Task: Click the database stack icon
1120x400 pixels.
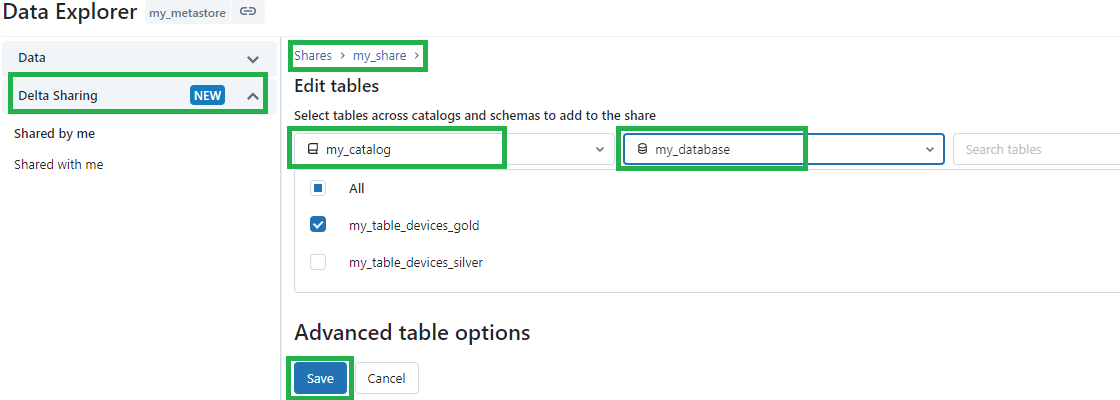Action: pos(642,149)
